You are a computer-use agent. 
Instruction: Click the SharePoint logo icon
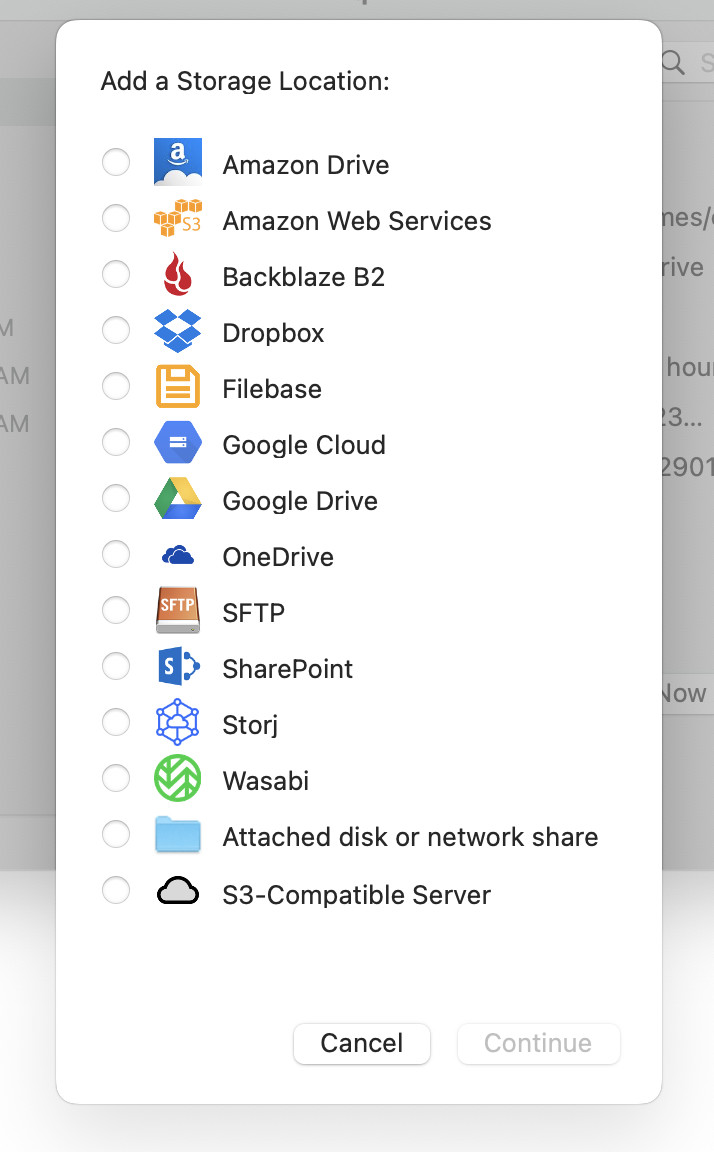[x=178, y=666]
